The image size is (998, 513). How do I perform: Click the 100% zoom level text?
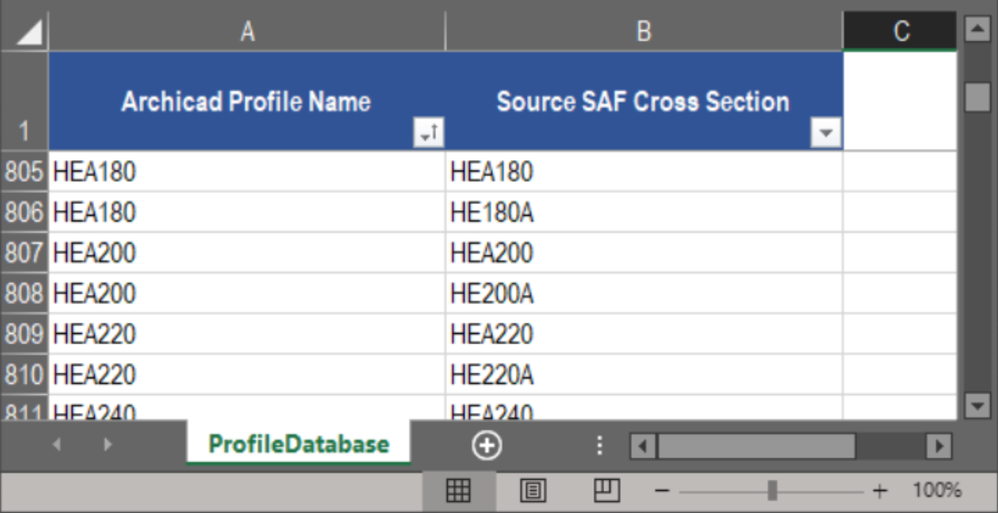point(936,491)
